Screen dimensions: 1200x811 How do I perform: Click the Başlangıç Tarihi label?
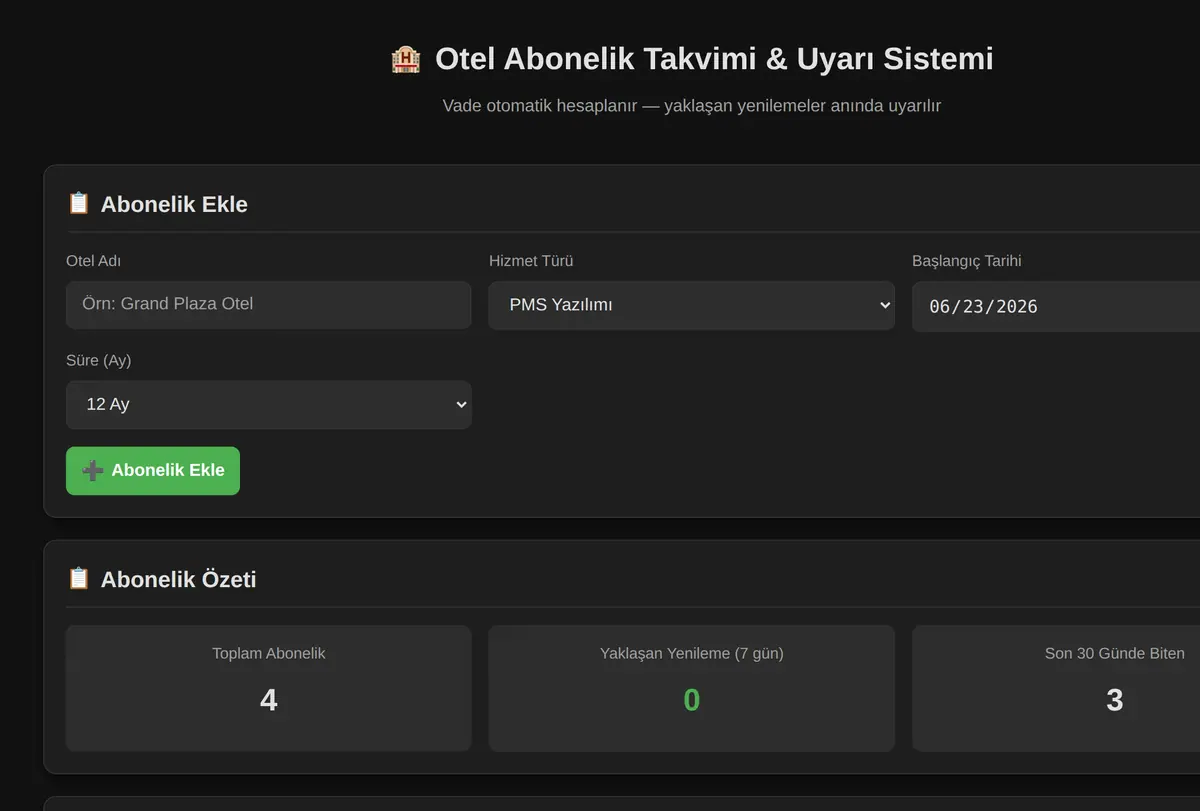pos(967,261)
